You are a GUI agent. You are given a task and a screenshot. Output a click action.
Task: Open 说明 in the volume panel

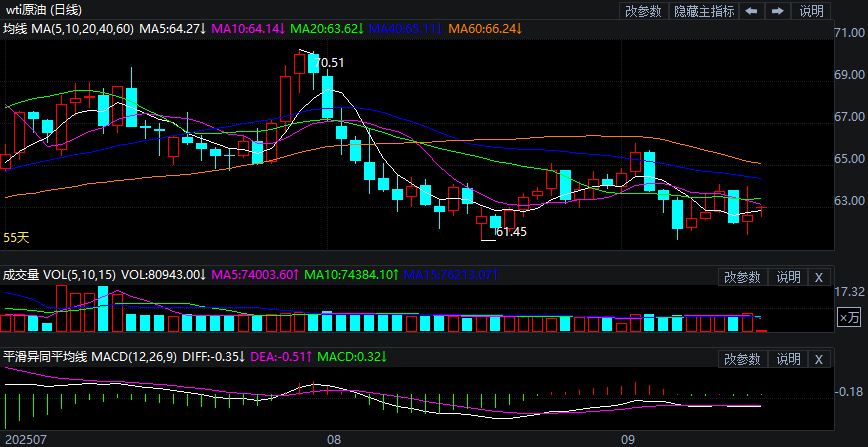click(788, 277)
